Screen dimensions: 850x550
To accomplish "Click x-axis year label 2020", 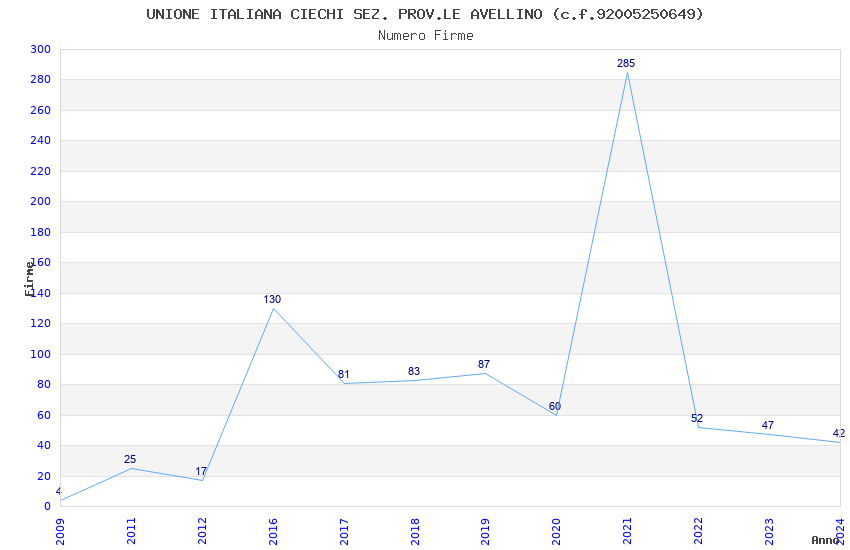I will (x=557, y=532).
